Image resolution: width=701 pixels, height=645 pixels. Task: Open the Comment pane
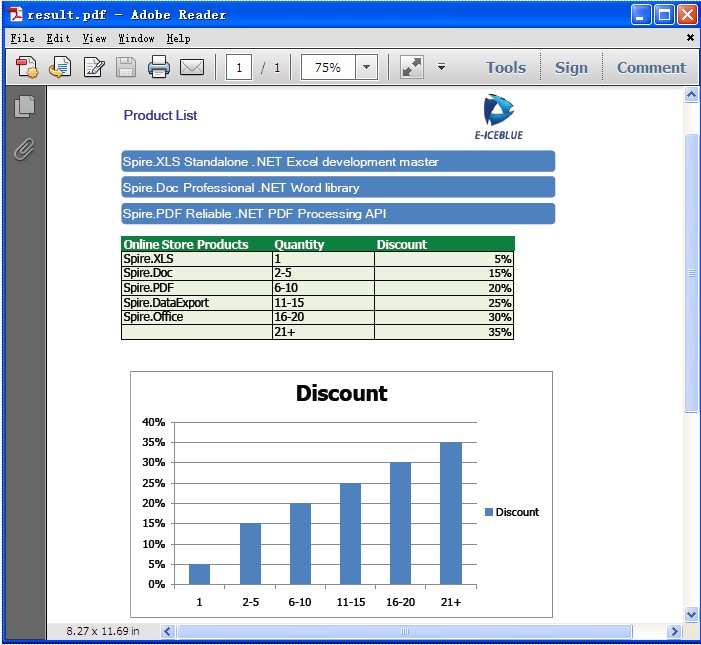[651, 67]
